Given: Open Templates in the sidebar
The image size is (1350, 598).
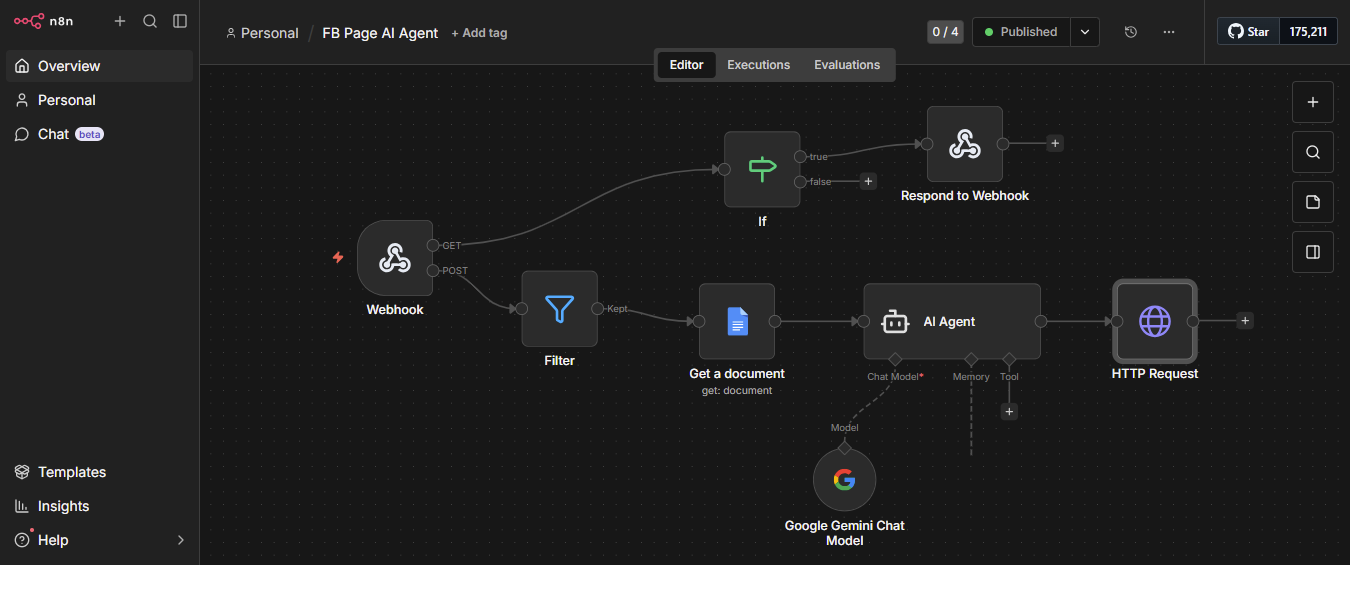Looking at the screenshot, I should pyautogui.click(x=100, y=472).
